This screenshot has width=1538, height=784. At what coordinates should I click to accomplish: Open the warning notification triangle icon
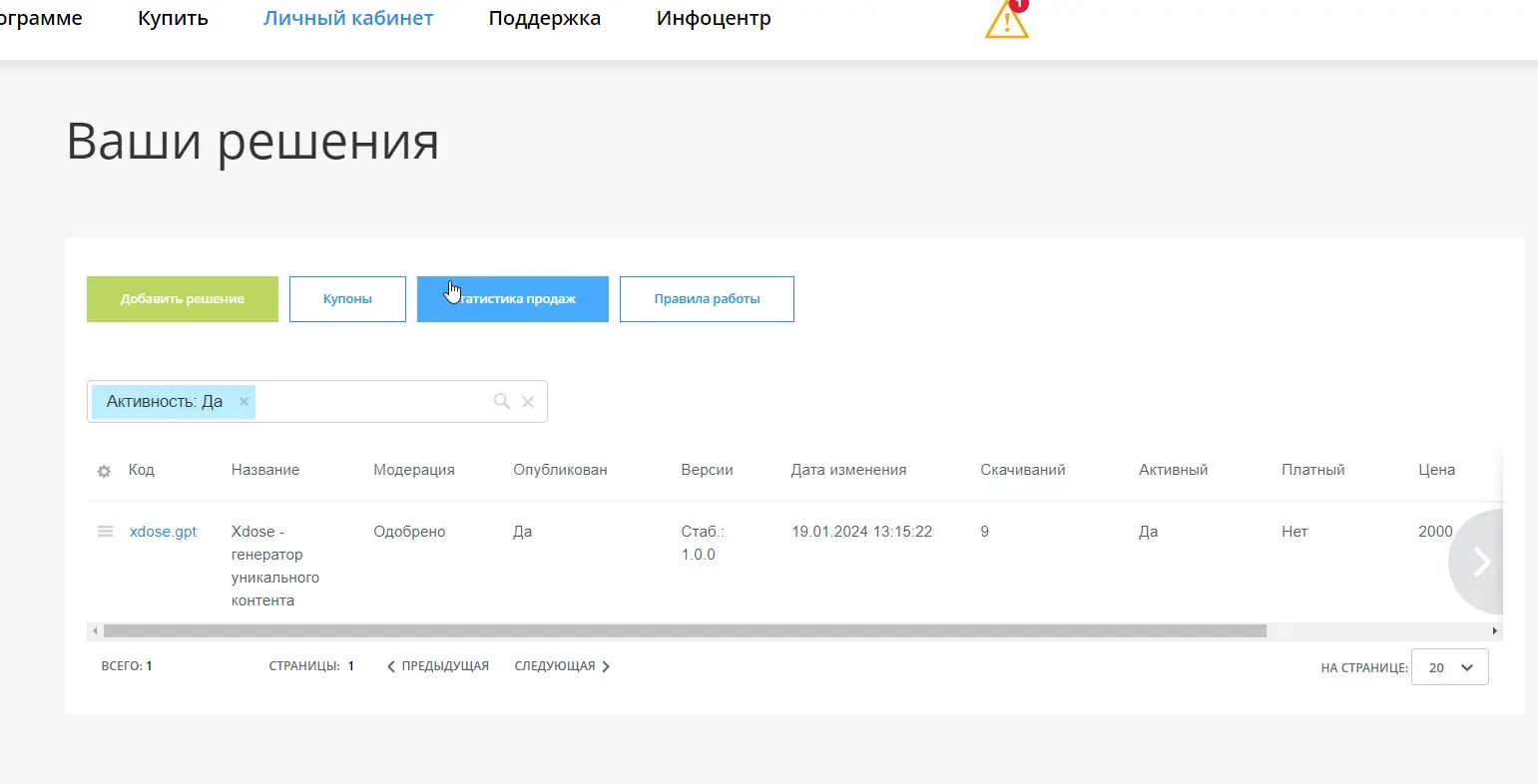point(1006,20)
